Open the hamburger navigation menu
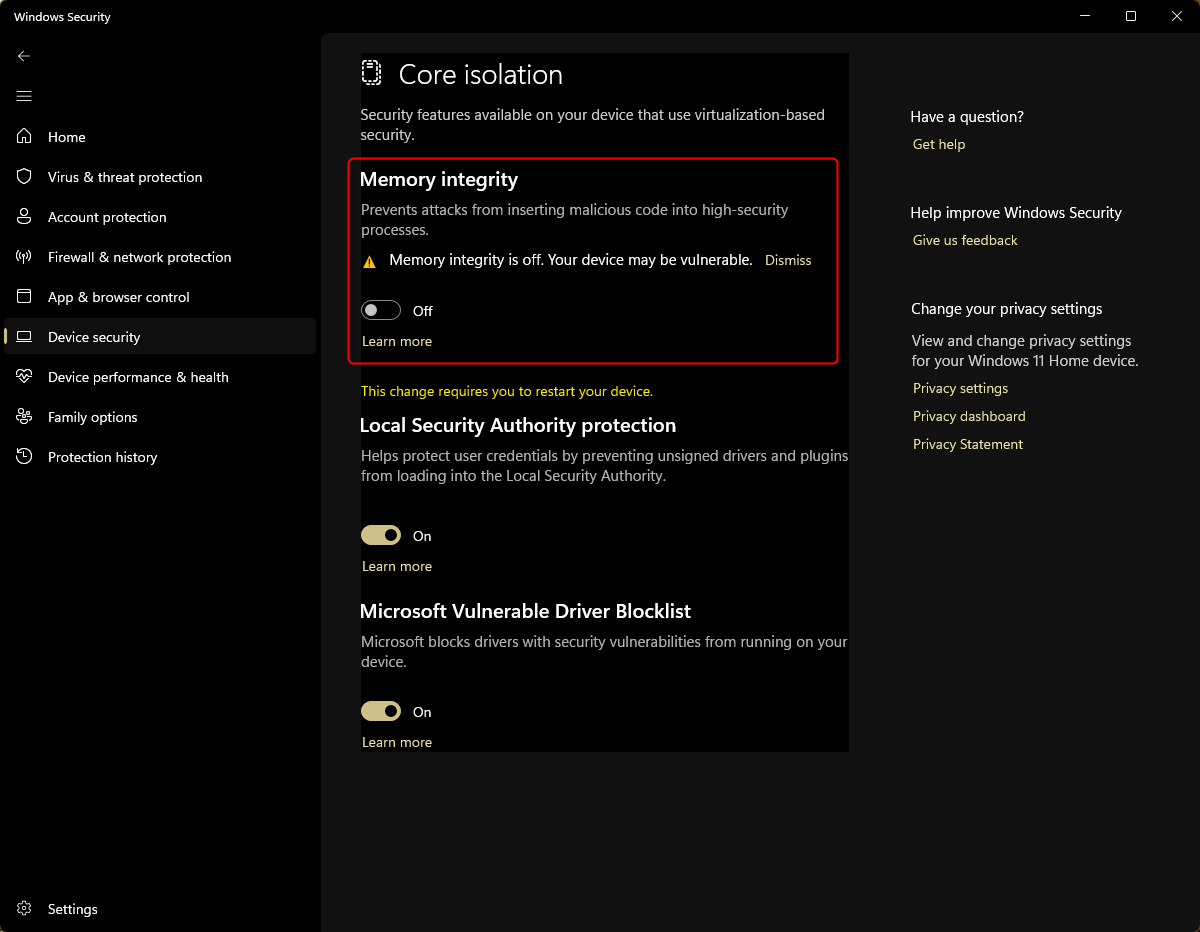Image resolution: width=1200 pixels, height=932 pixels. (x=24, y=96)
